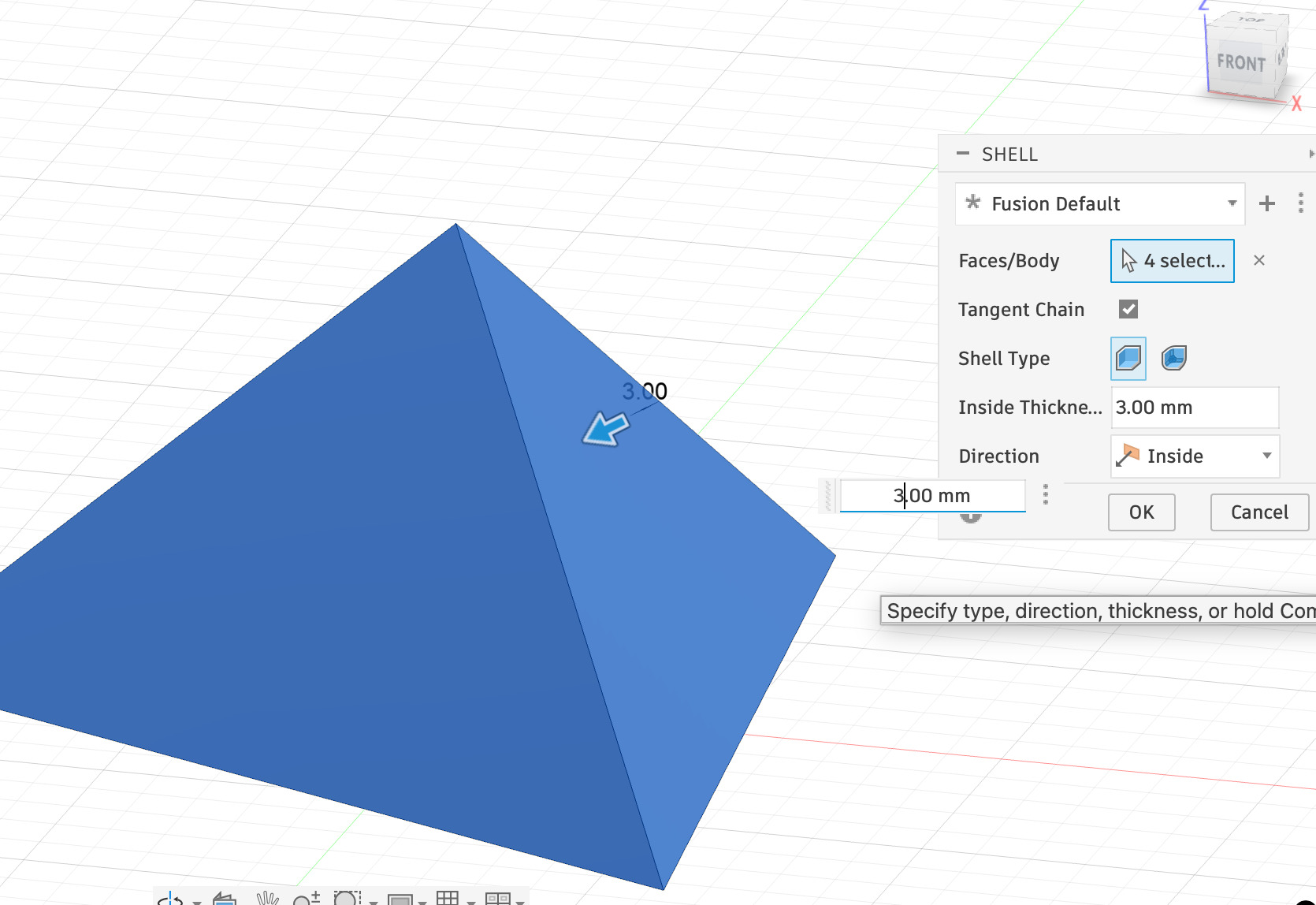
Task: Clear the Faces/Body selection
Action: tap(1259, 260)
